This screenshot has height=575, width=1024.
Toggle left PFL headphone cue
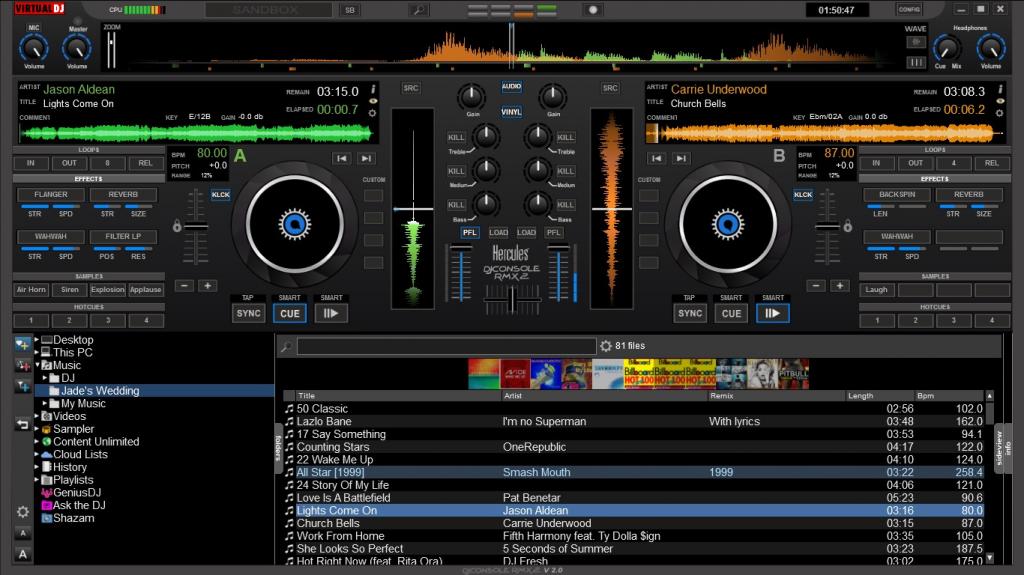470,233
